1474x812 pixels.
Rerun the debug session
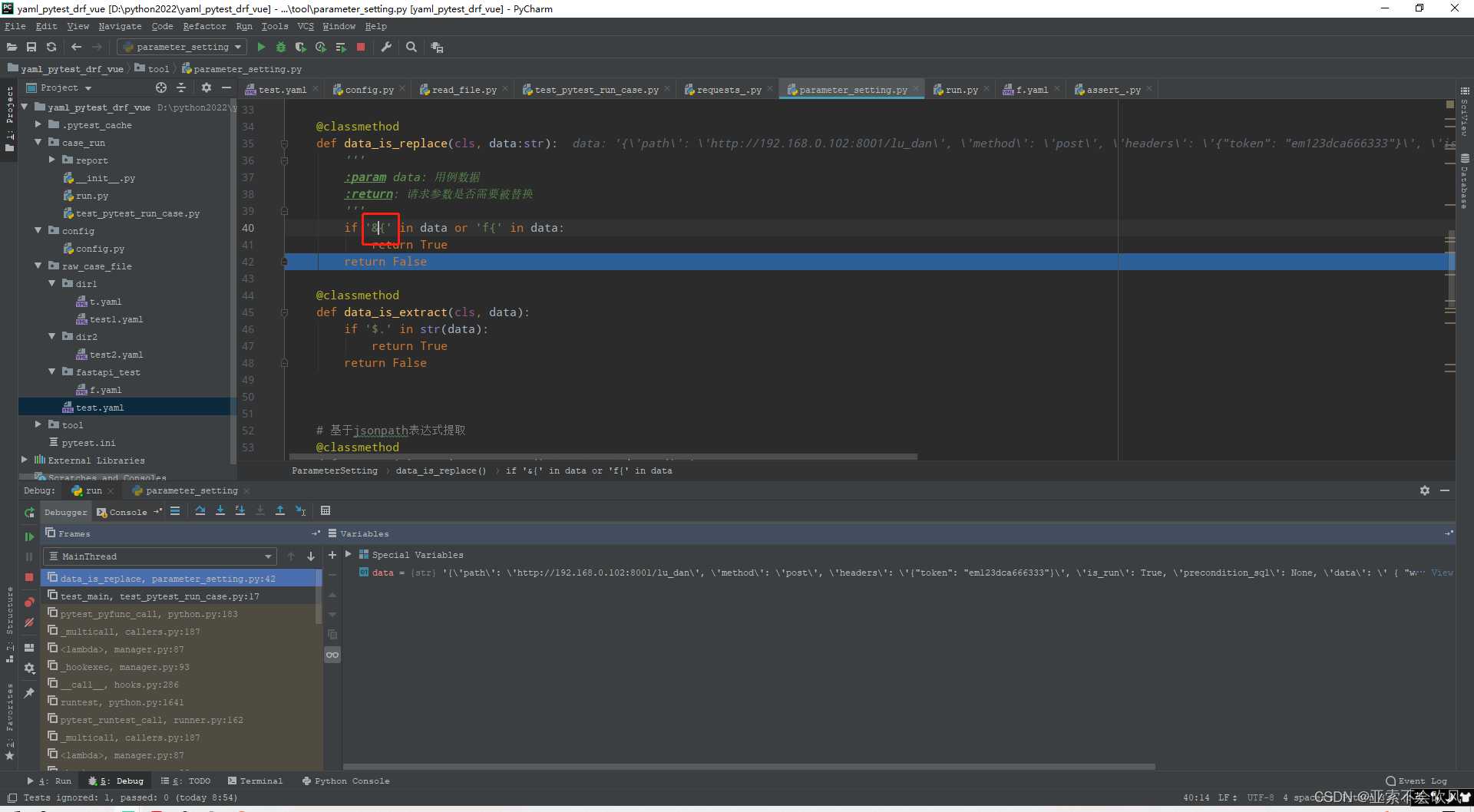pos(29,513)
